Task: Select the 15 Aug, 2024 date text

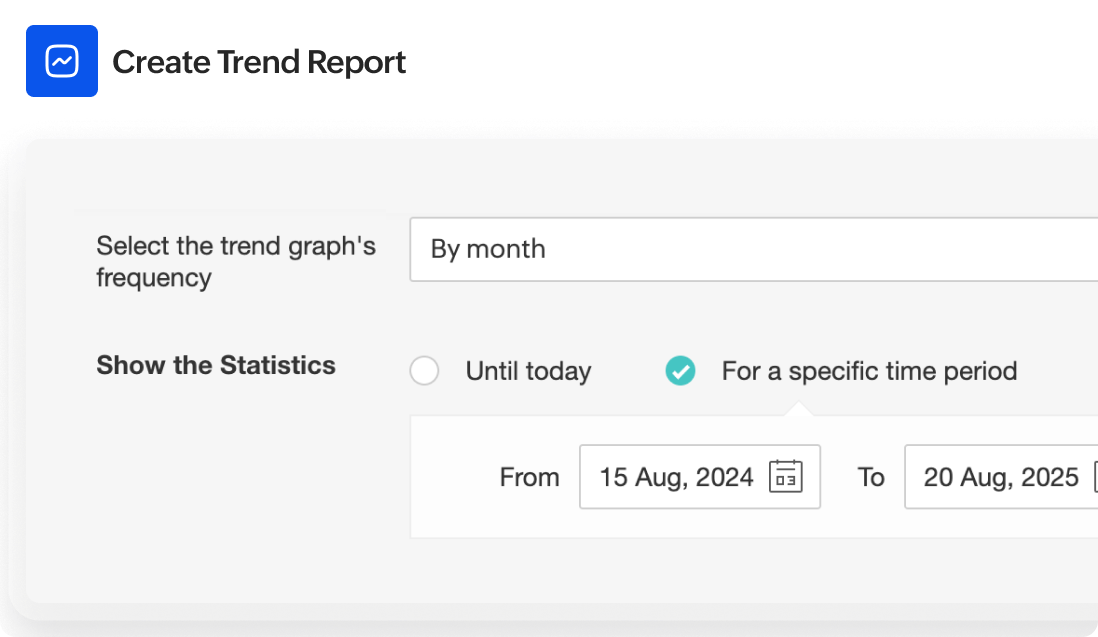Action: (676, 477)
